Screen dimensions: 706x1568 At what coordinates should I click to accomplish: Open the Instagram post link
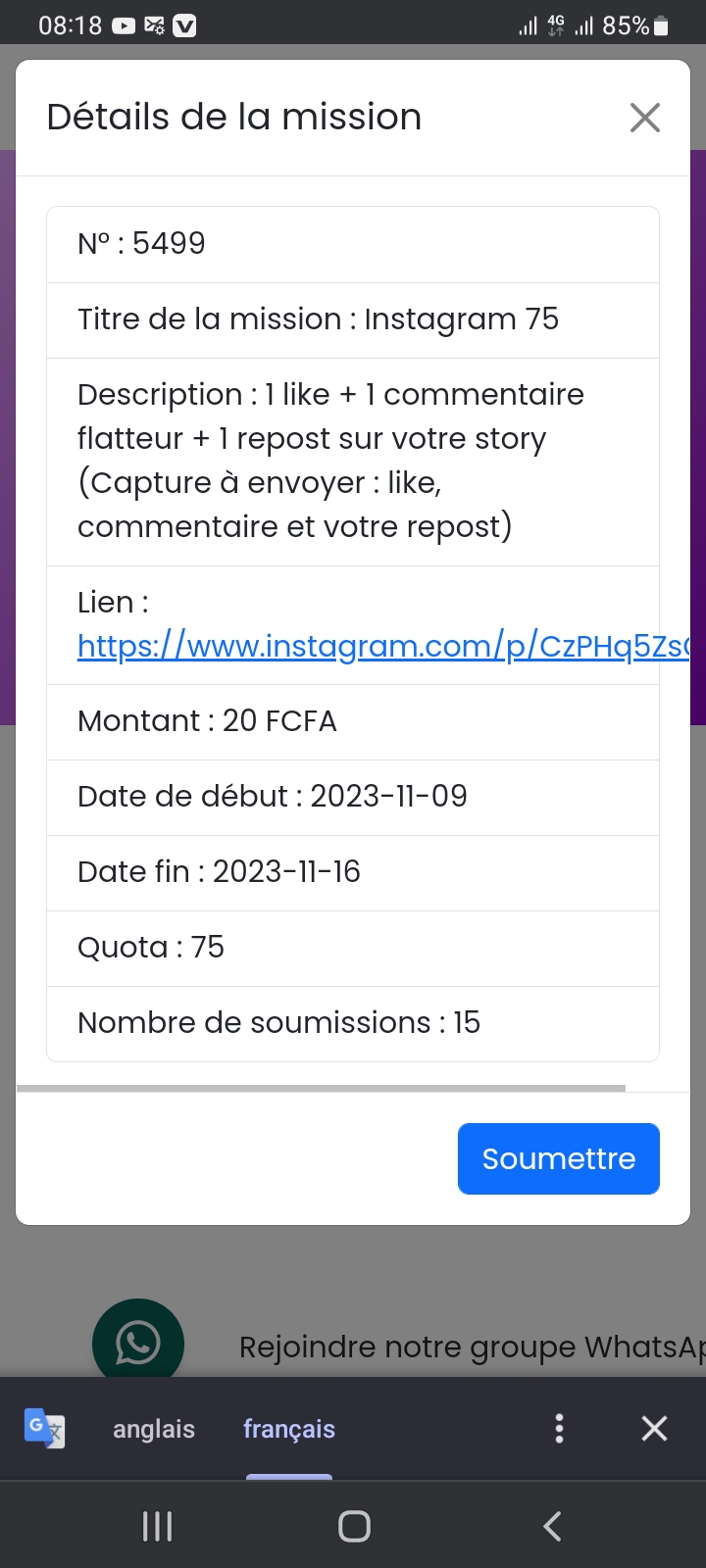point(382,646)
